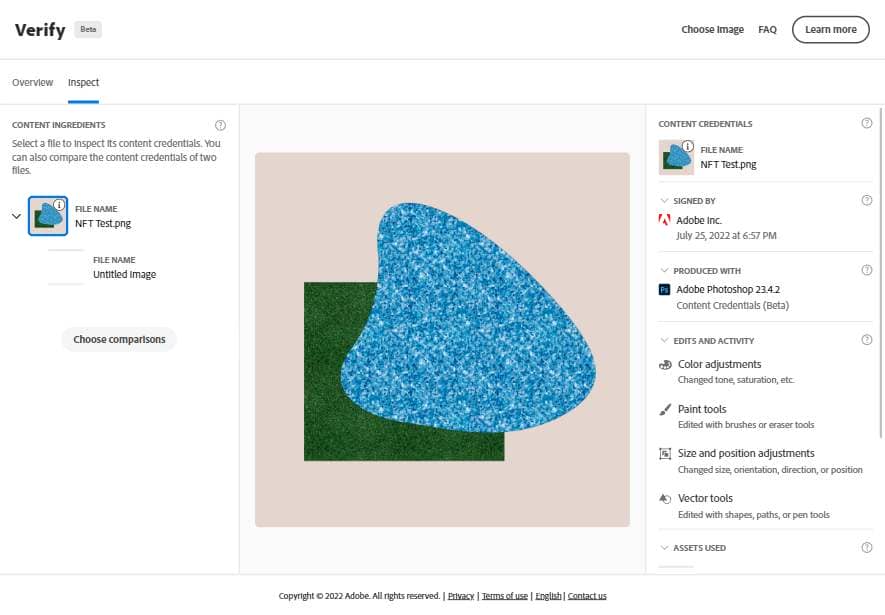Switch to the Overview tab

tap(32, 82)
